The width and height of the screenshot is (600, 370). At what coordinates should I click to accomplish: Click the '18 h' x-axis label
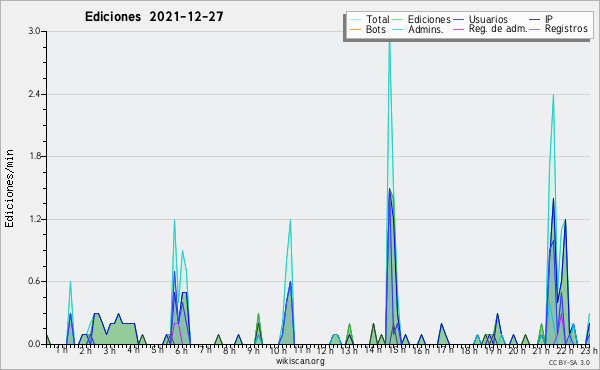[x=469, y=350]
